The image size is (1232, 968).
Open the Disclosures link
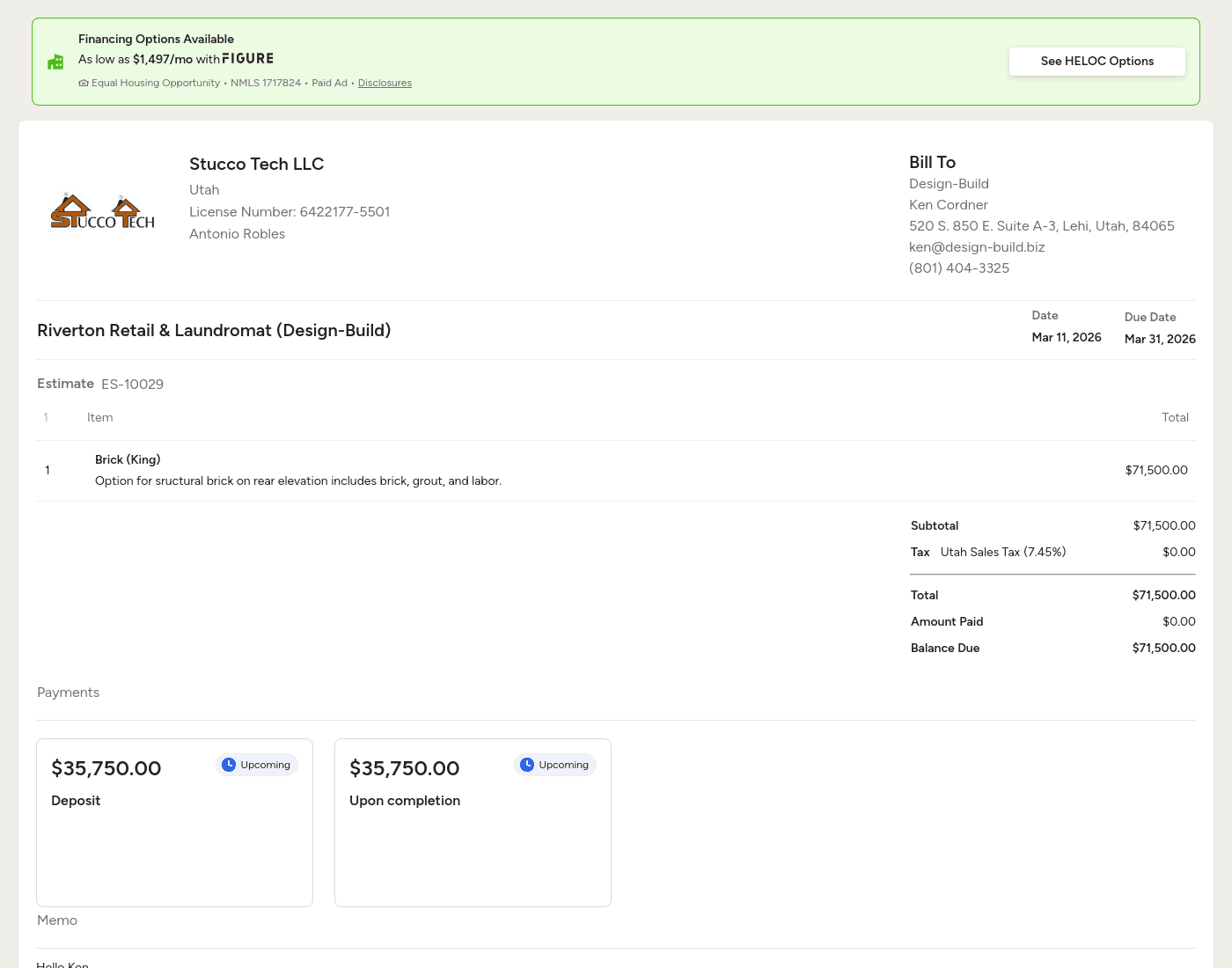pyautogui.click(x=385, y=84)
